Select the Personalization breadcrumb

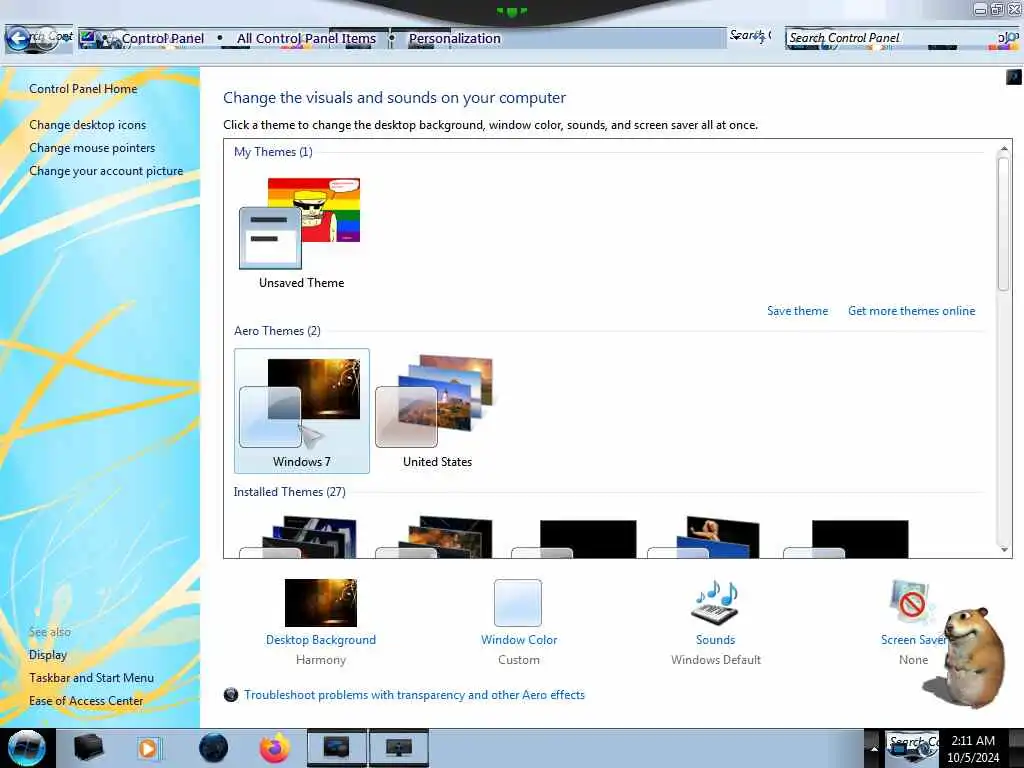455,39
